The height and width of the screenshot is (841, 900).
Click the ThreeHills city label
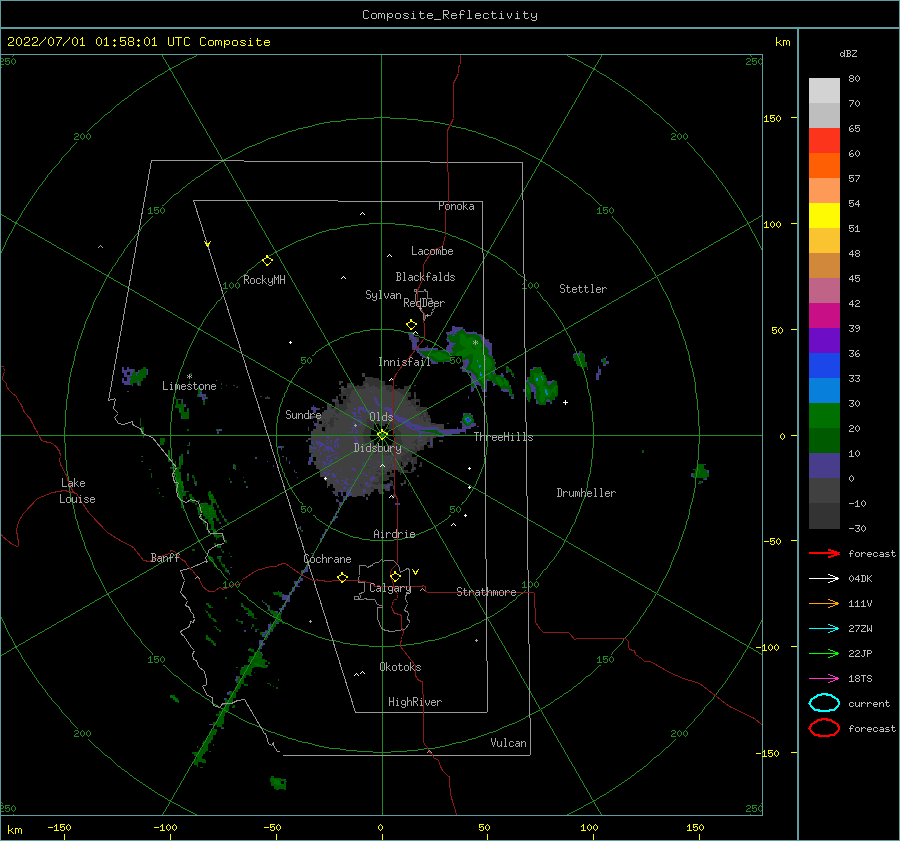pos(503,437)
